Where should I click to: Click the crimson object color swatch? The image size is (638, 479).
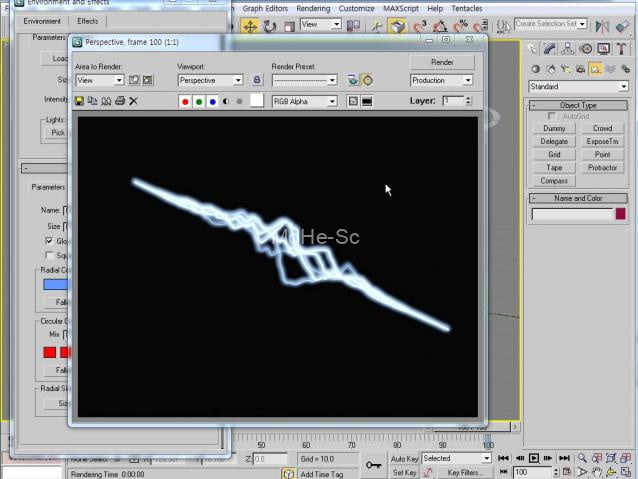click(x=620, y=214)
